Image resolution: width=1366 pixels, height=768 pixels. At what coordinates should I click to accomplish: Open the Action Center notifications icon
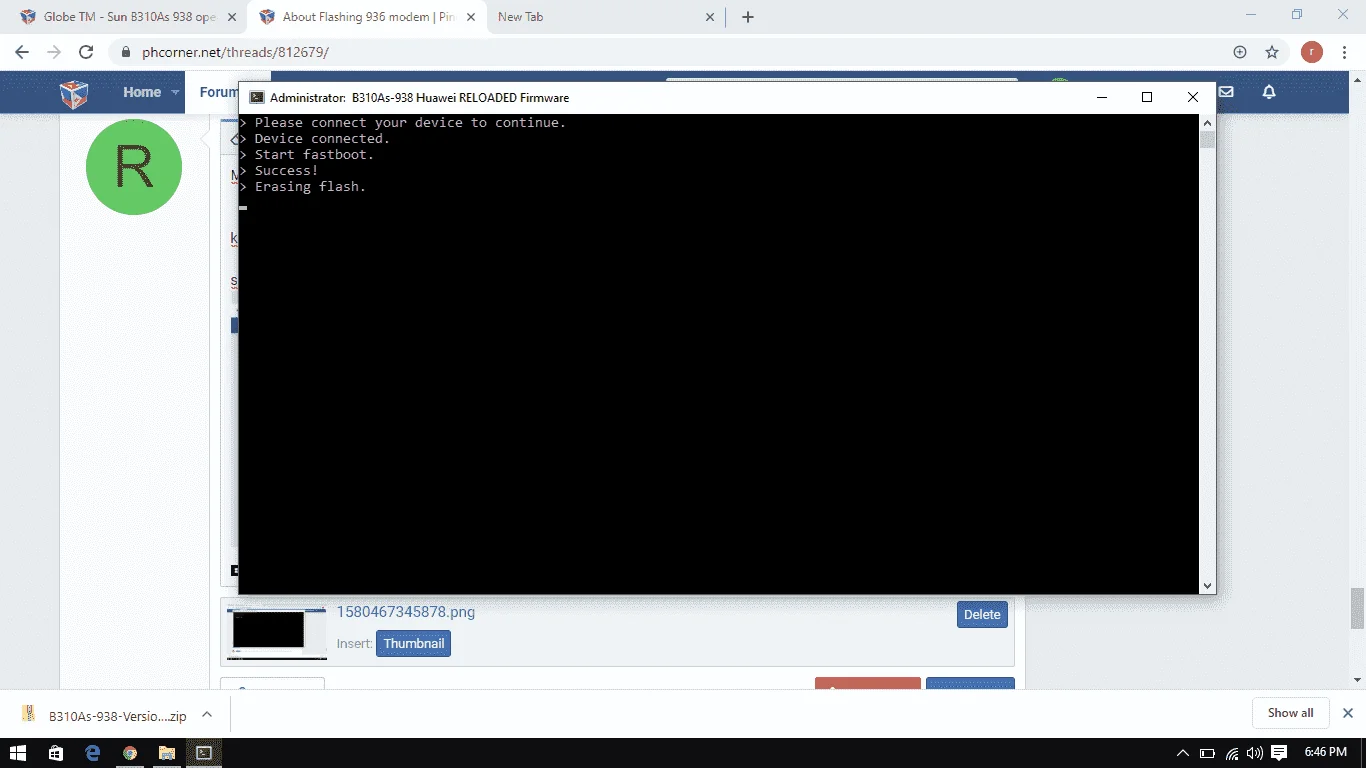pos(1279,753)
